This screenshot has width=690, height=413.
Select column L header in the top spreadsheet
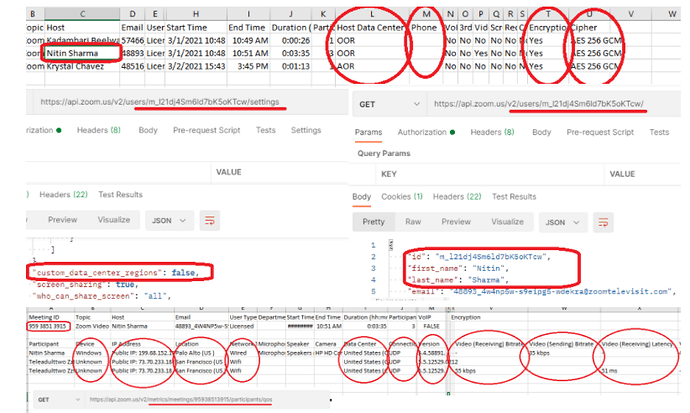click(372, 14)
